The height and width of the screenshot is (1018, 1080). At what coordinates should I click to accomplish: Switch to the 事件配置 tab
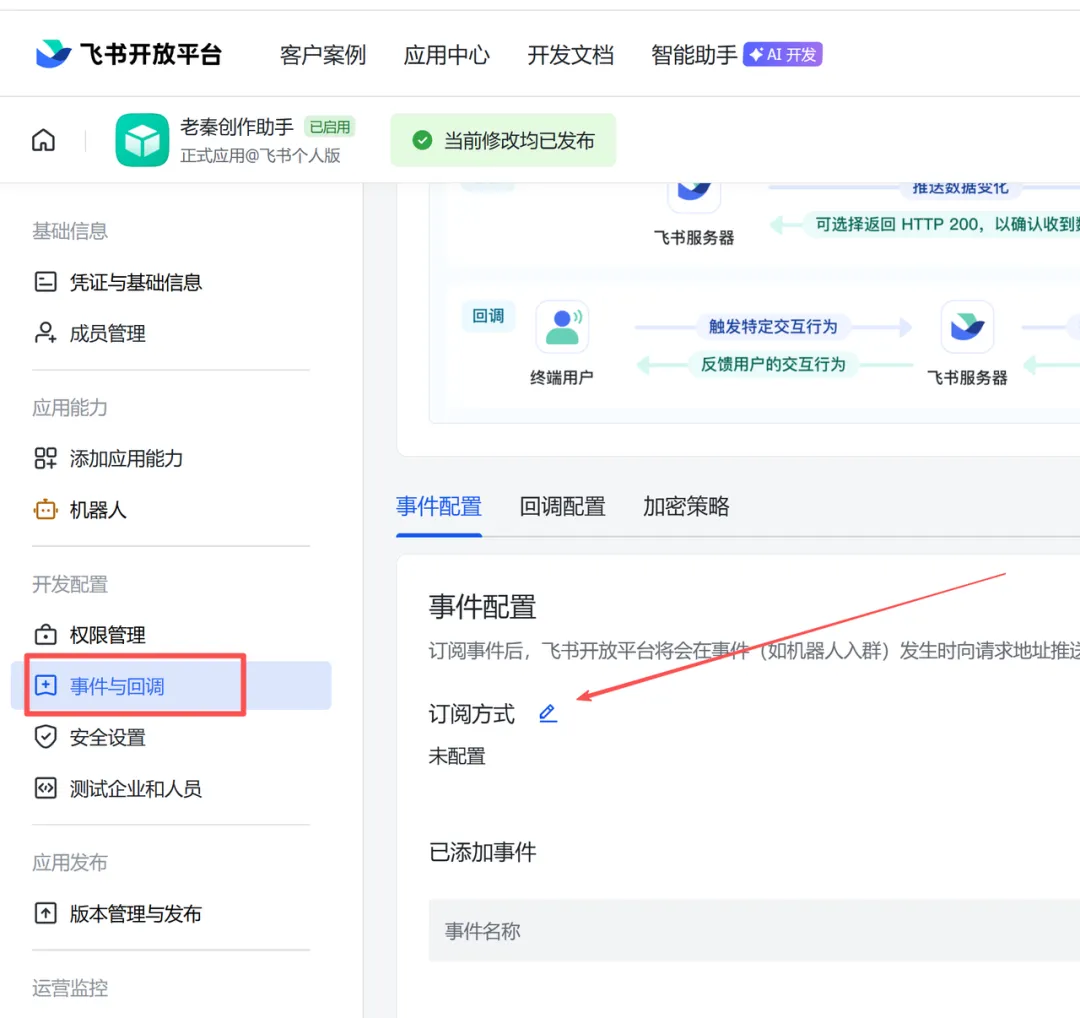pyautogui.click(x=439, y=506)
